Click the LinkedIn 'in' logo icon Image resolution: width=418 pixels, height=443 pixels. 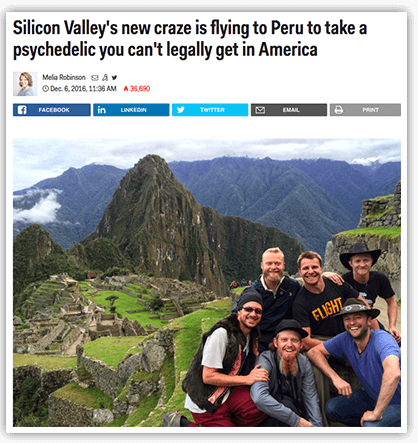pyautogui.click(x=101, y=110)
